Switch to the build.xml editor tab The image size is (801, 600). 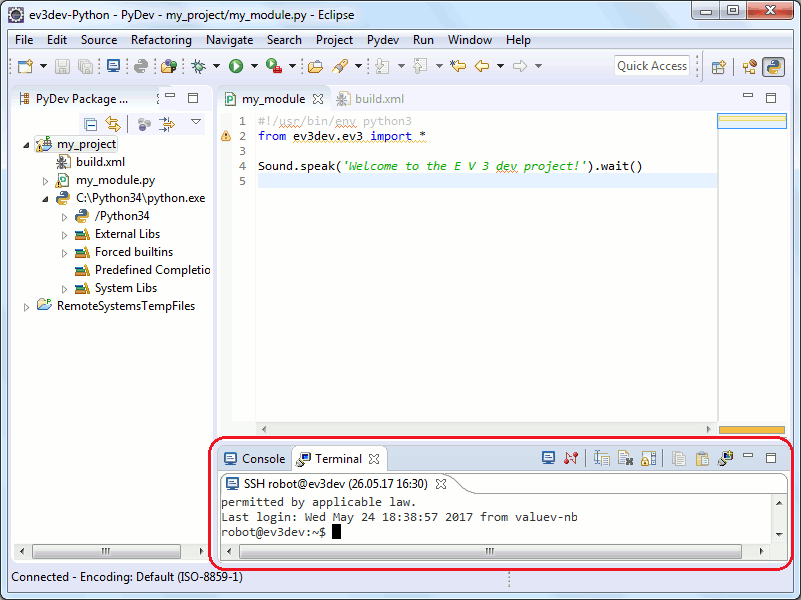(x=370, y=99)
